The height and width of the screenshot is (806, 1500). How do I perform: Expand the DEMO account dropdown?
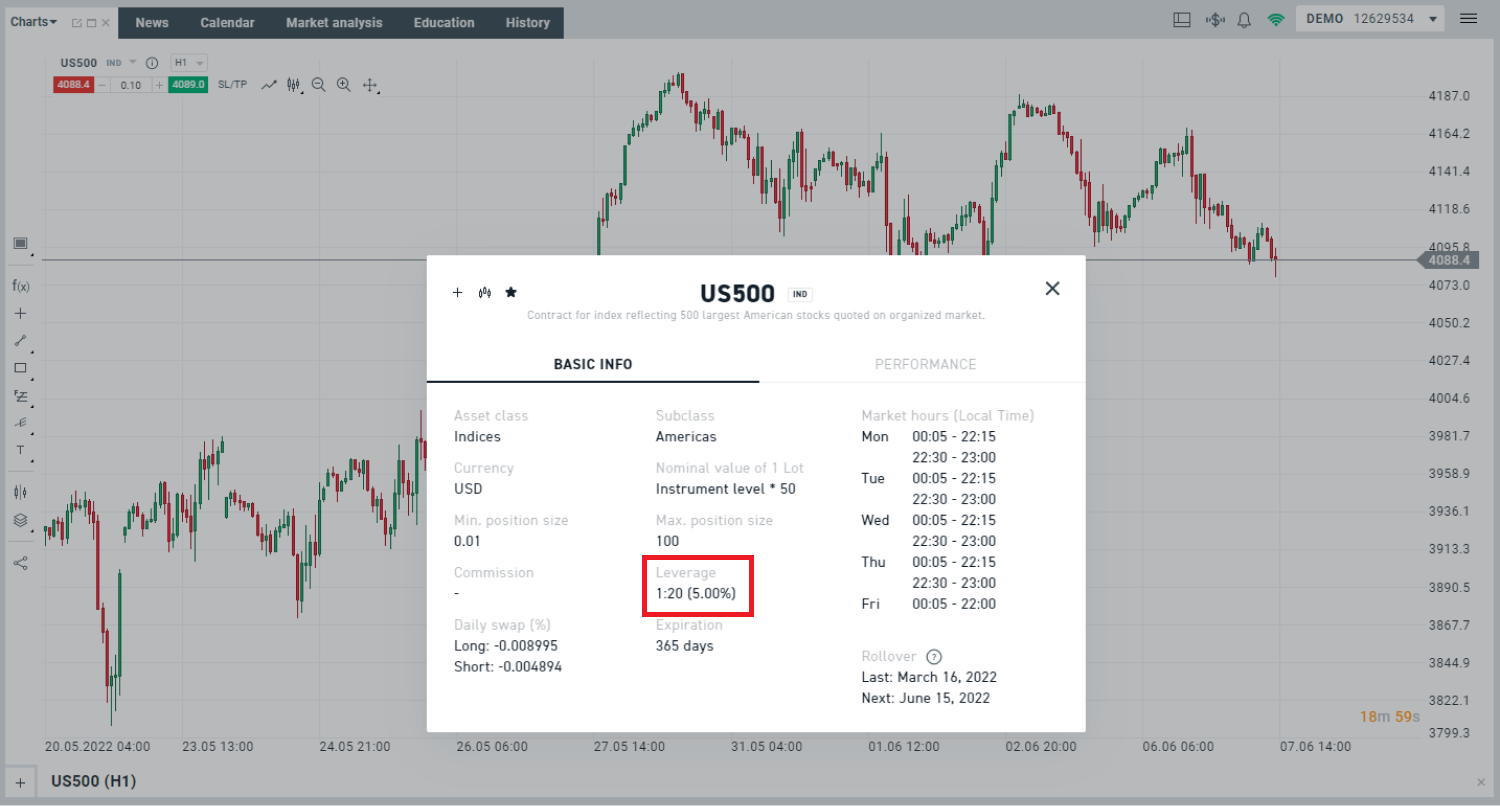pyautogui.click(x=1433, y=20)
